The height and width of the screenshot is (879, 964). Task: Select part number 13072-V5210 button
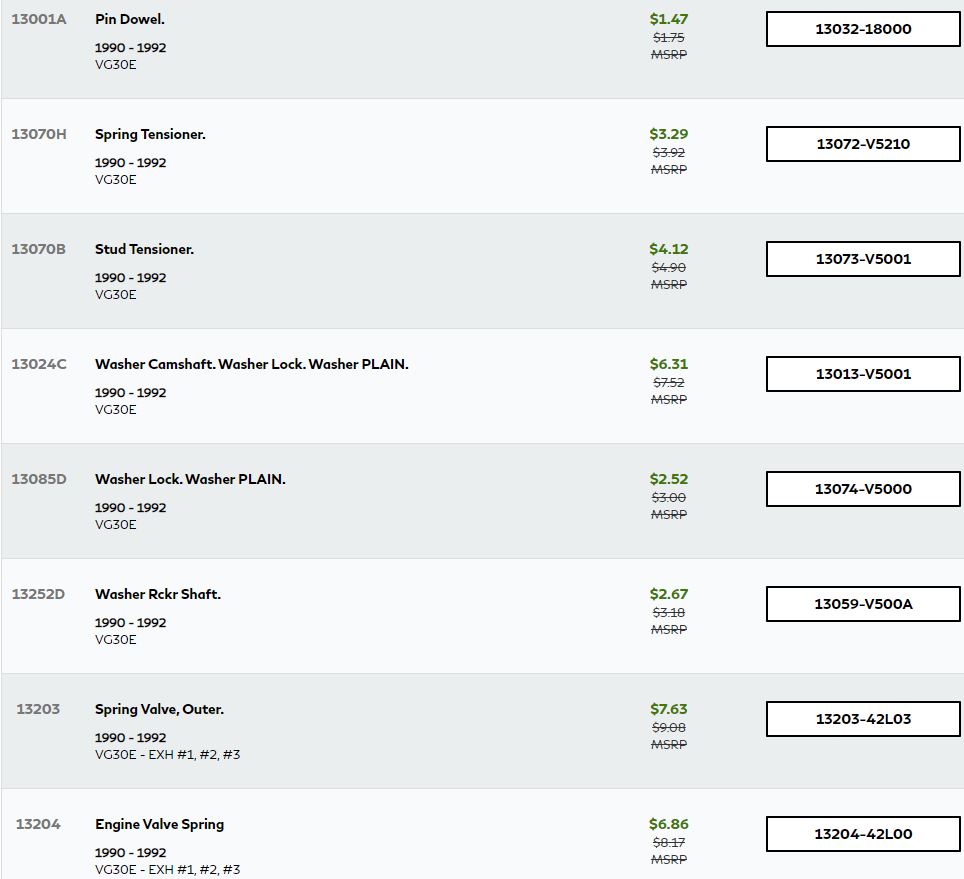coord(863,144)
